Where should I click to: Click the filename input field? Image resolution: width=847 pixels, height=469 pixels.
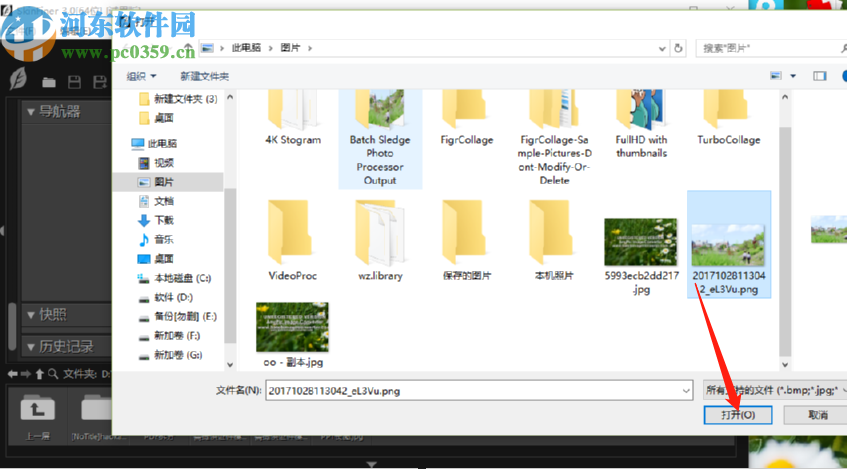pos(479,390)
